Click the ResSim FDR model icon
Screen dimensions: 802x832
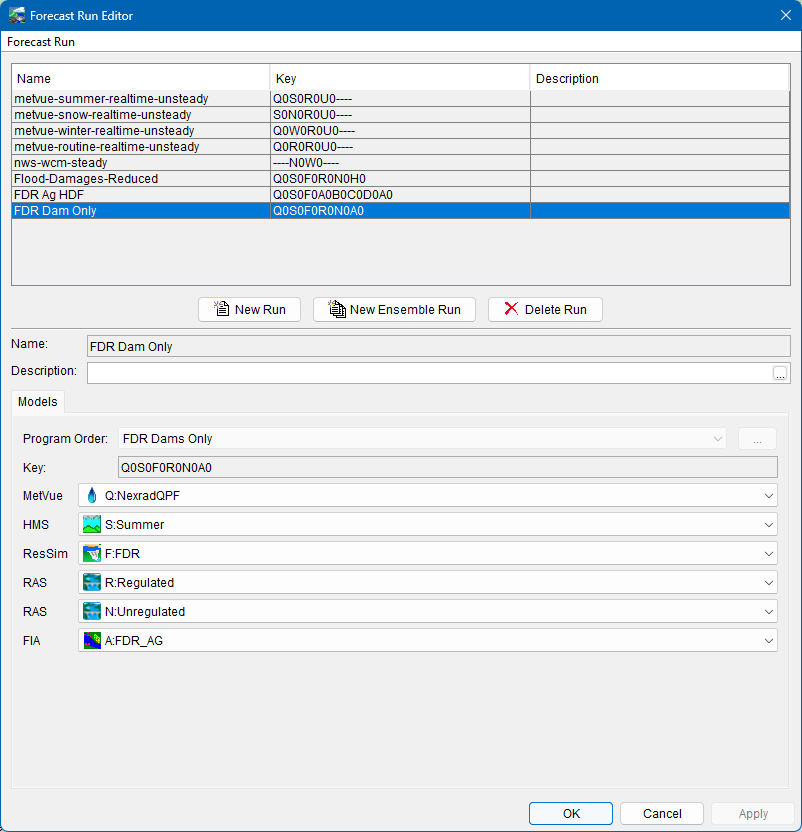pyautogui.click(x=91, y=553)
